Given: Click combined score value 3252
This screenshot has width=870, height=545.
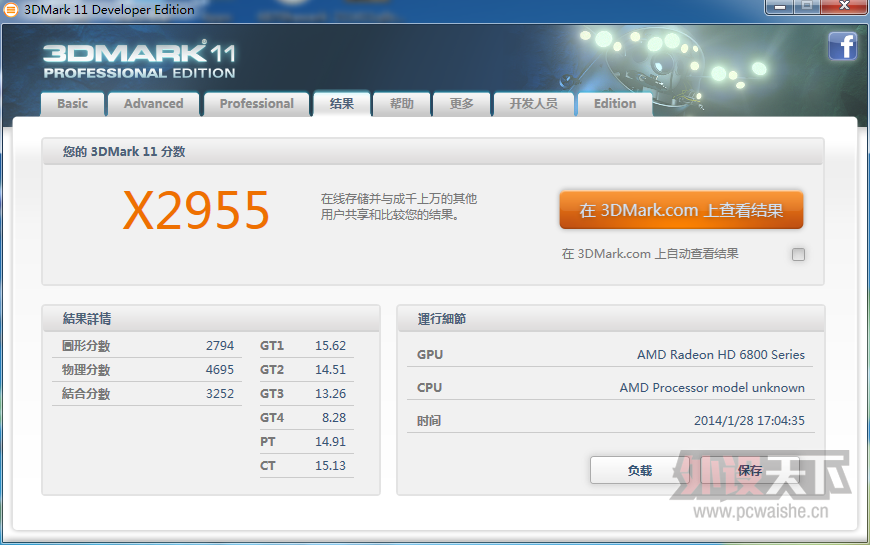Looking at the screenshot, I should 220,393.
